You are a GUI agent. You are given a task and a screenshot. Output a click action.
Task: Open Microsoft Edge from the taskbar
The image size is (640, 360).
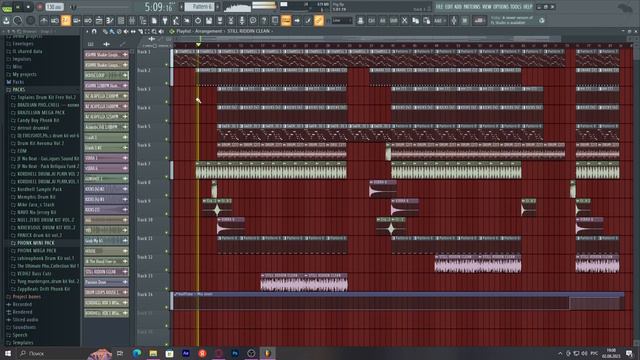coord(137,353)
